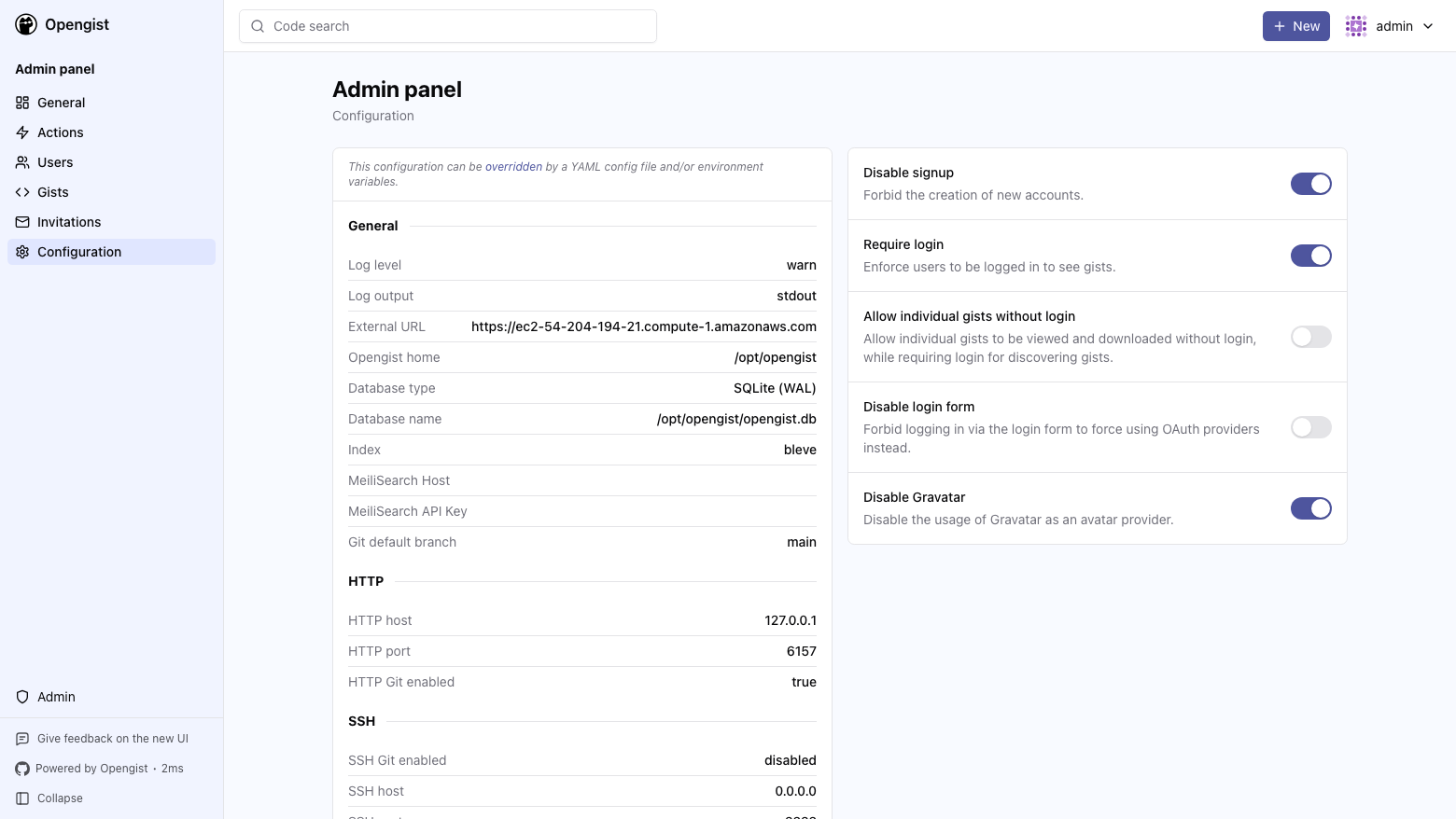Click the GitHub icon beside Powered by Opengist

[x=22, y=769]
